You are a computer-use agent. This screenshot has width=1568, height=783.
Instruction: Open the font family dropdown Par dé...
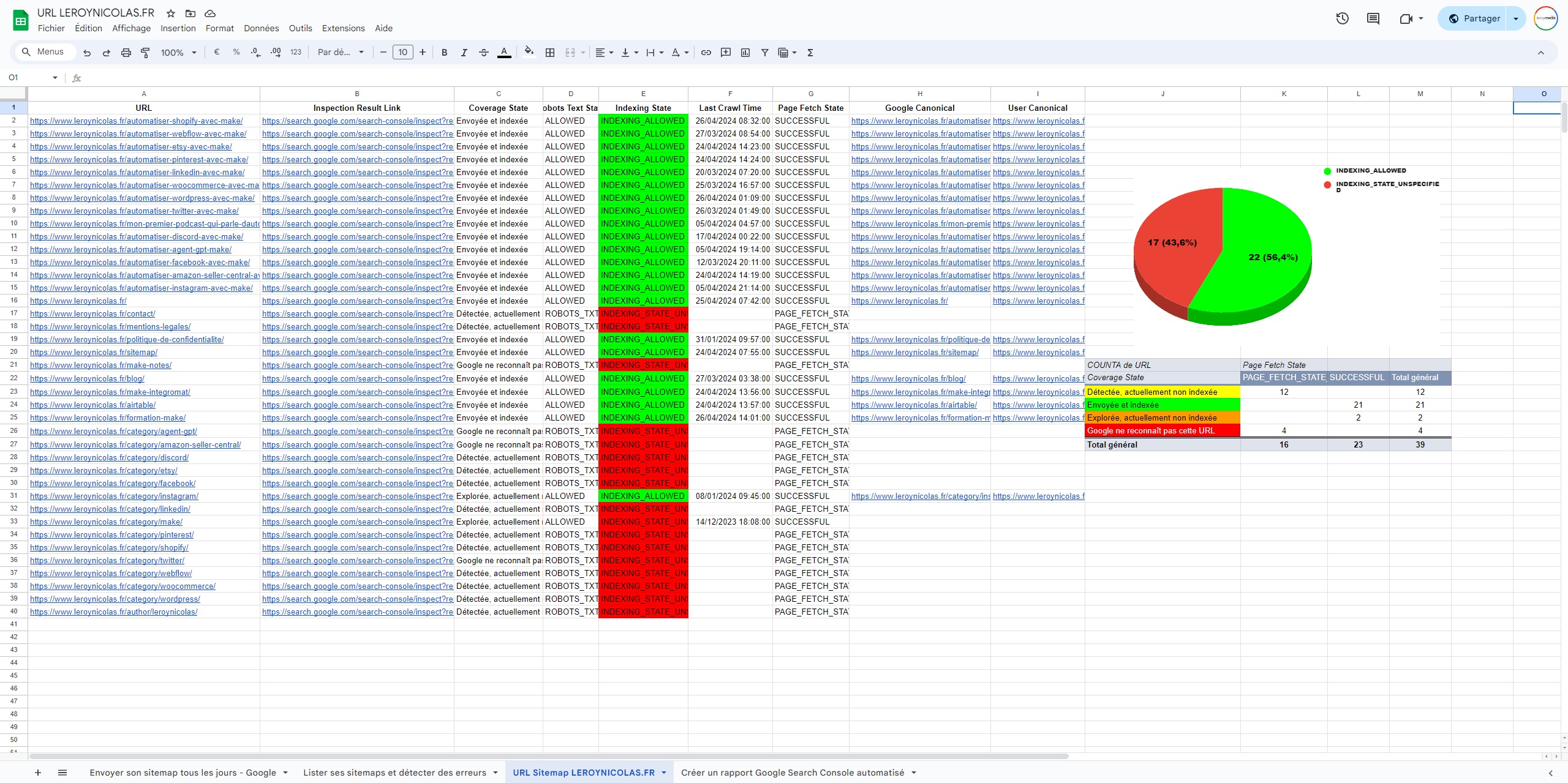pyautogui.click(x=341, y=53)
